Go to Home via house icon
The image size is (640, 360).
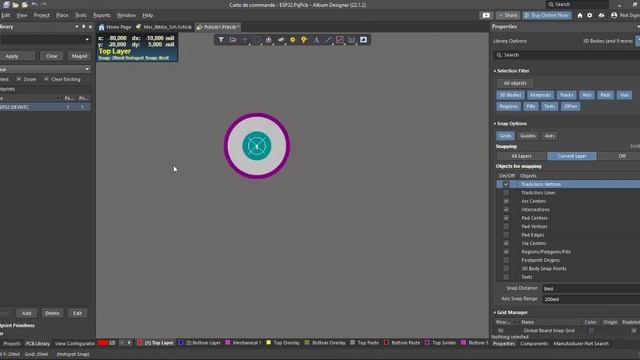click(580, 15)
